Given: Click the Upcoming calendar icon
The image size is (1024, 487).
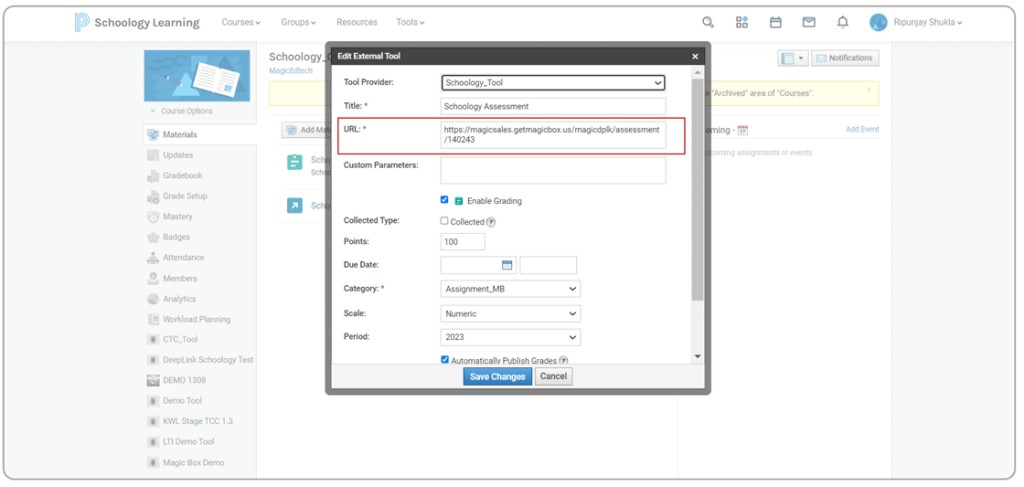Looking at the screenshot, I should (x=743, y=131).
